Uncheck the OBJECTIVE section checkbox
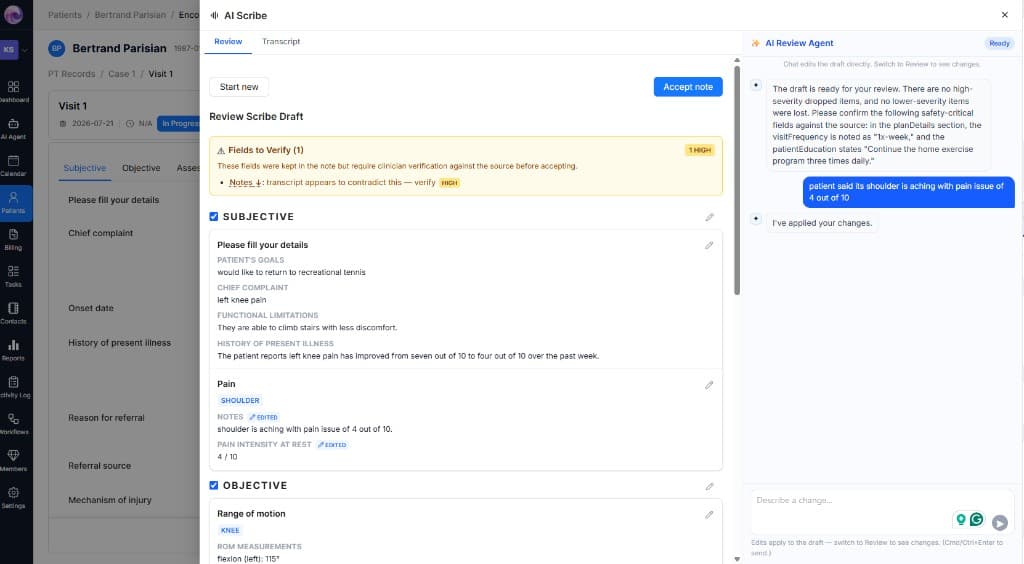The image size is (1024, 564). (214, 485)
